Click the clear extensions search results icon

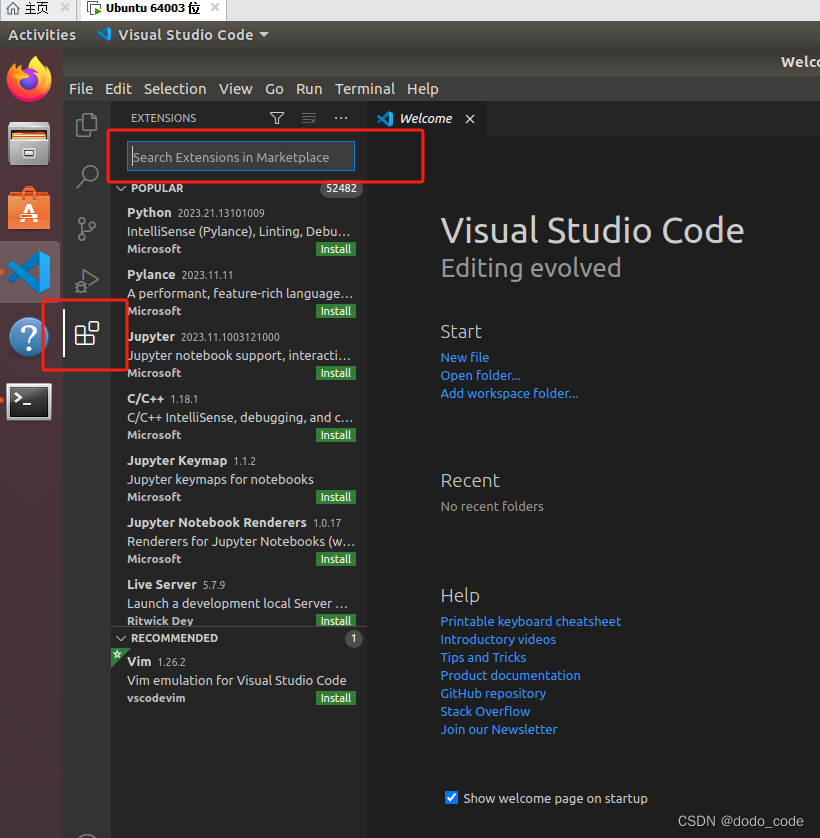[x=309, y=118]
